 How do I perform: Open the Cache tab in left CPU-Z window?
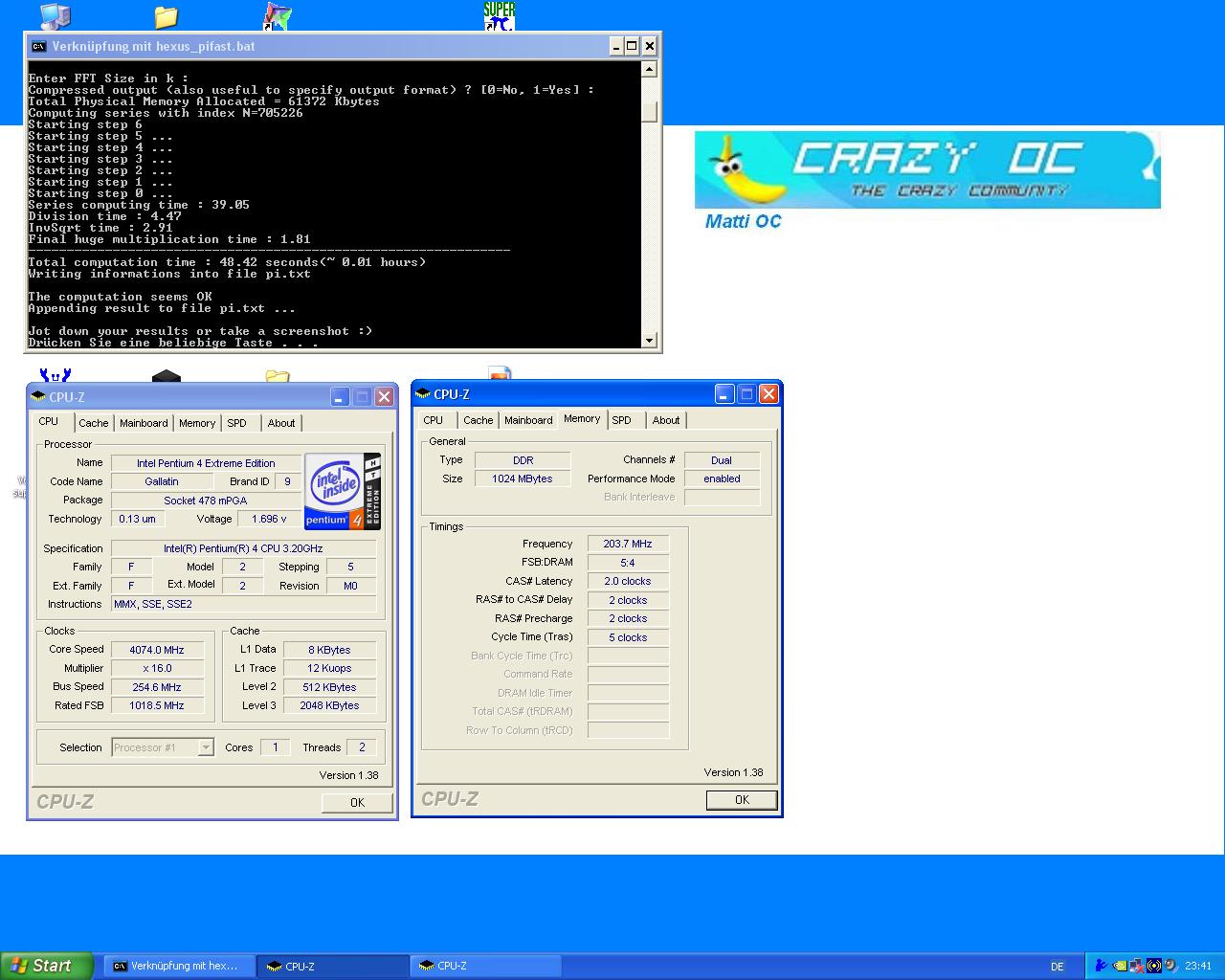[94, 423]
